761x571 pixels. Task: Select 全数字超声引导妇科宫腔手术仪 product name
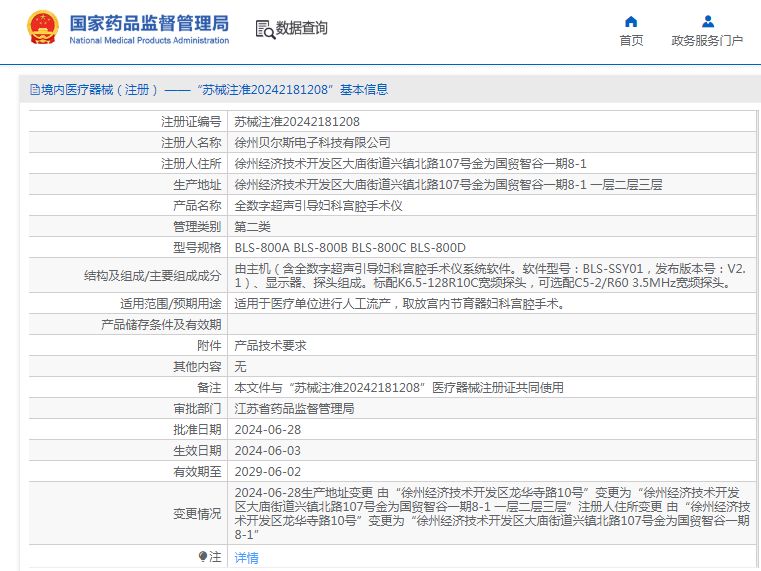(x=318, y=206)
